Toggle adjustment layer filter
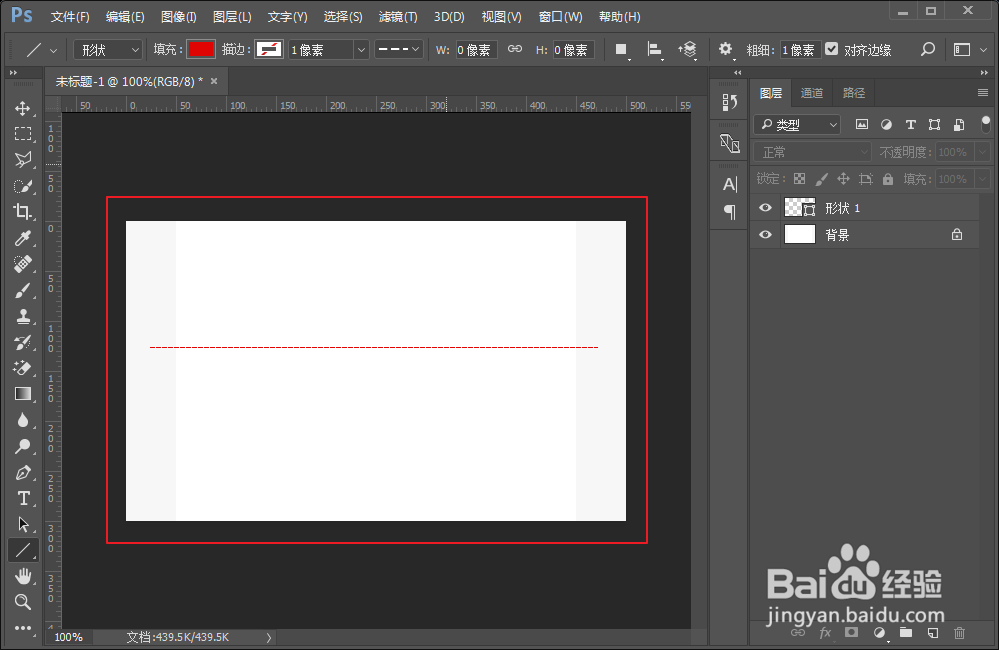This screenshot has height=650, width=999. point(886,124)
